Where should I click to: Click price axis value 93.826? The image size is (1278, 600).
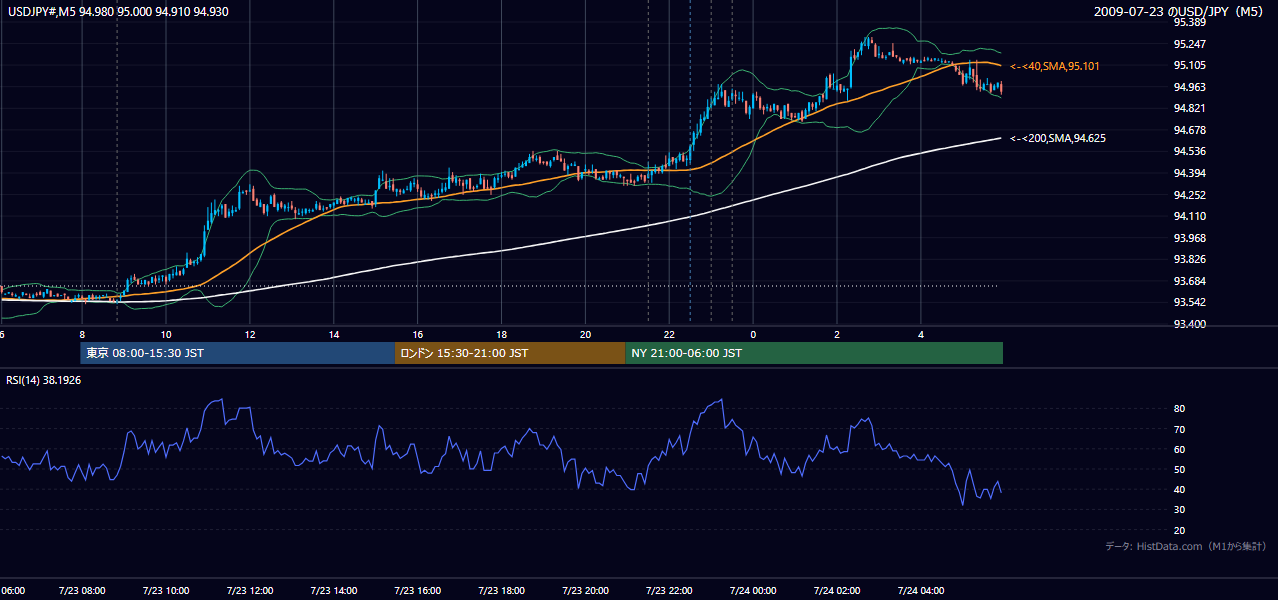tap(1191, 259)
